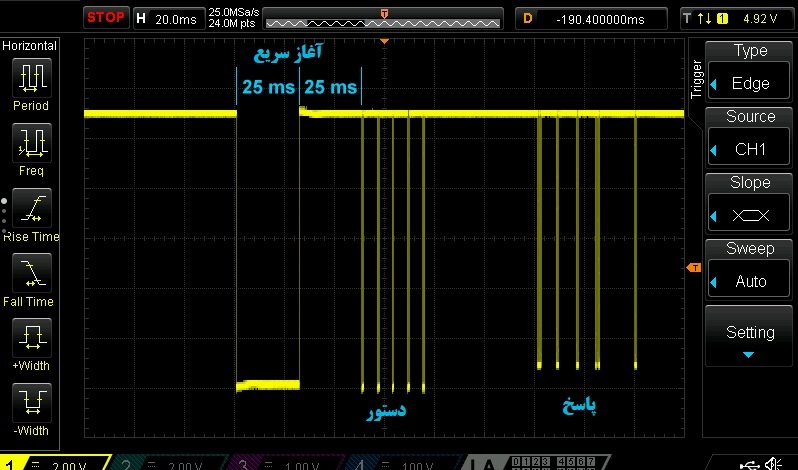Viewport: 798px width, 470px height.
Task: Click the vertical Trigger menu tab label
Action: coord(696,79)
